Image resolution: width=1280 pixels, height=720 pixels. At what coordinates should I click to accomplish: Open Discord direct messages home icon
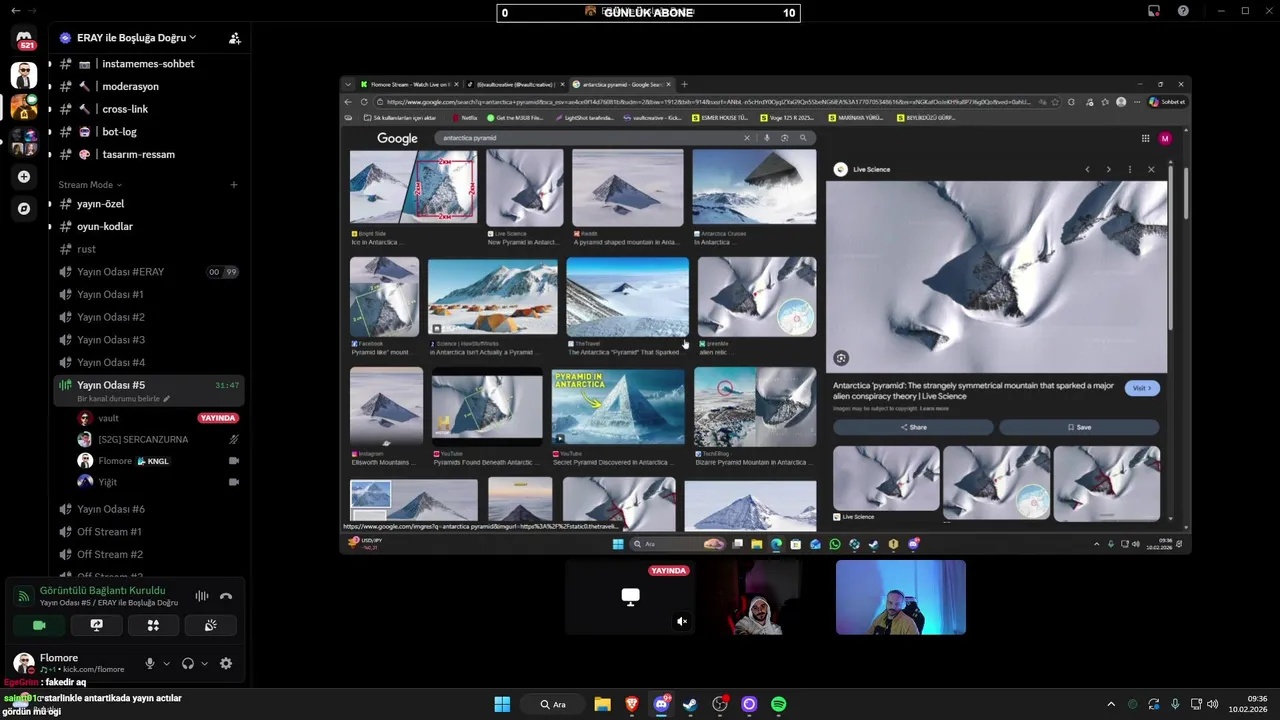pyautogui.click(x=24, y=39)
